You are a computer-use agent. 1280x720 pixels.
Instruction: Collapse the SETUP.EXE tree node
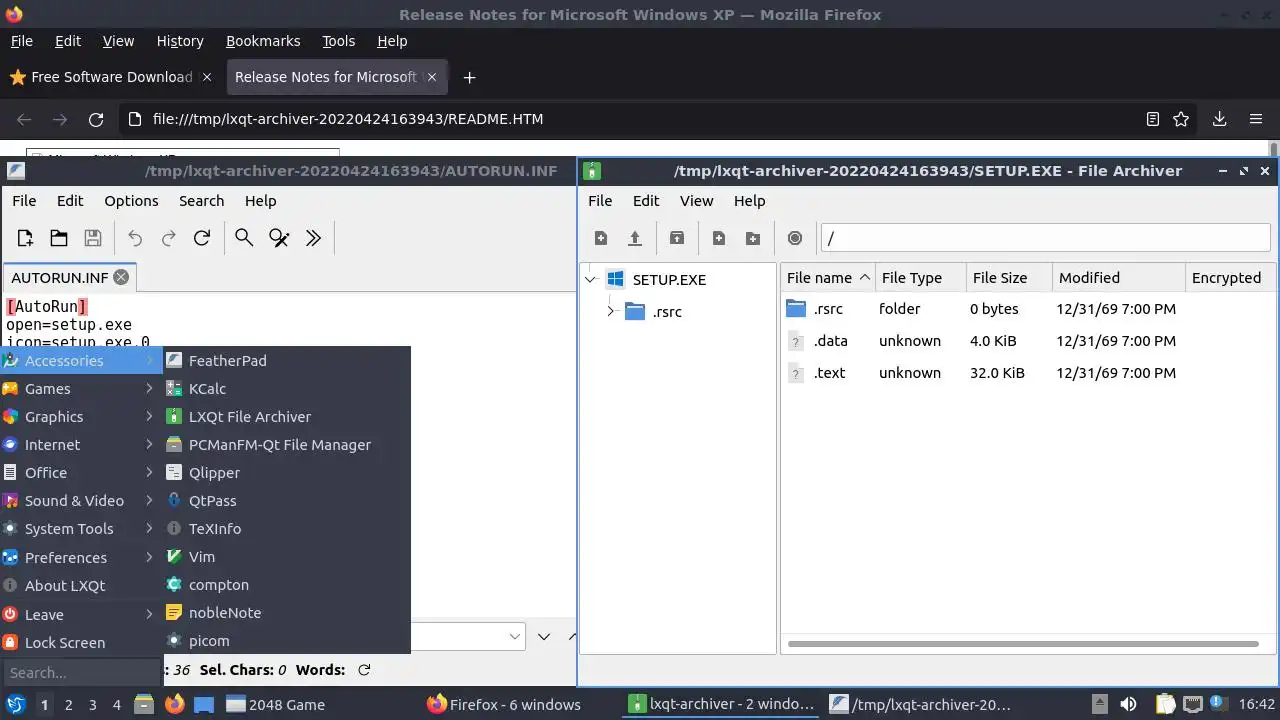[x=591, y=280]
